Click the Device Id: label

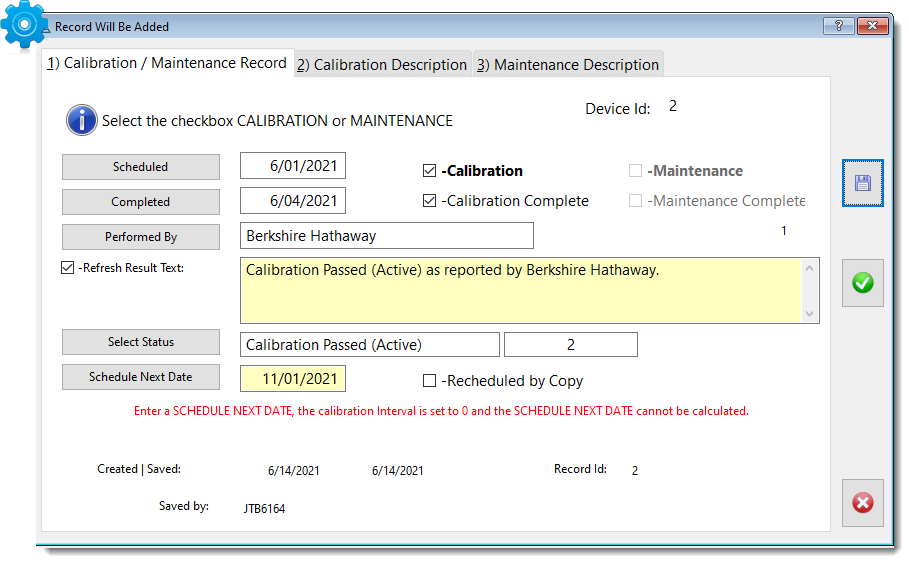pos(617,108)
